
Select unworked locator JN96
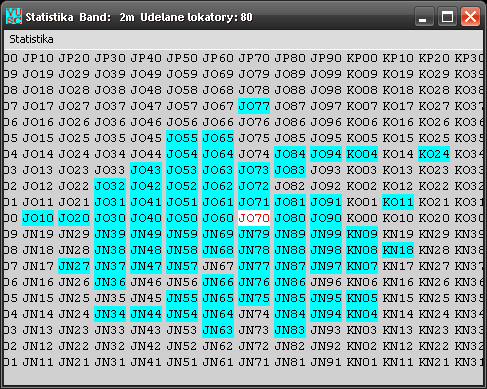coord(326,282)
